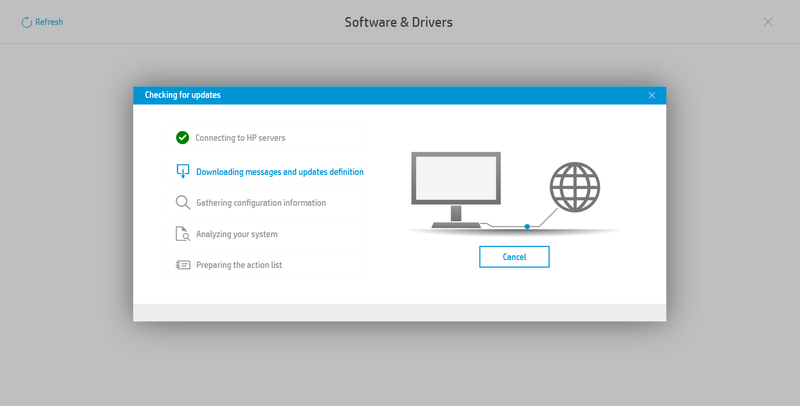Select 'Connecting to HP servers' text

point(240,138)
